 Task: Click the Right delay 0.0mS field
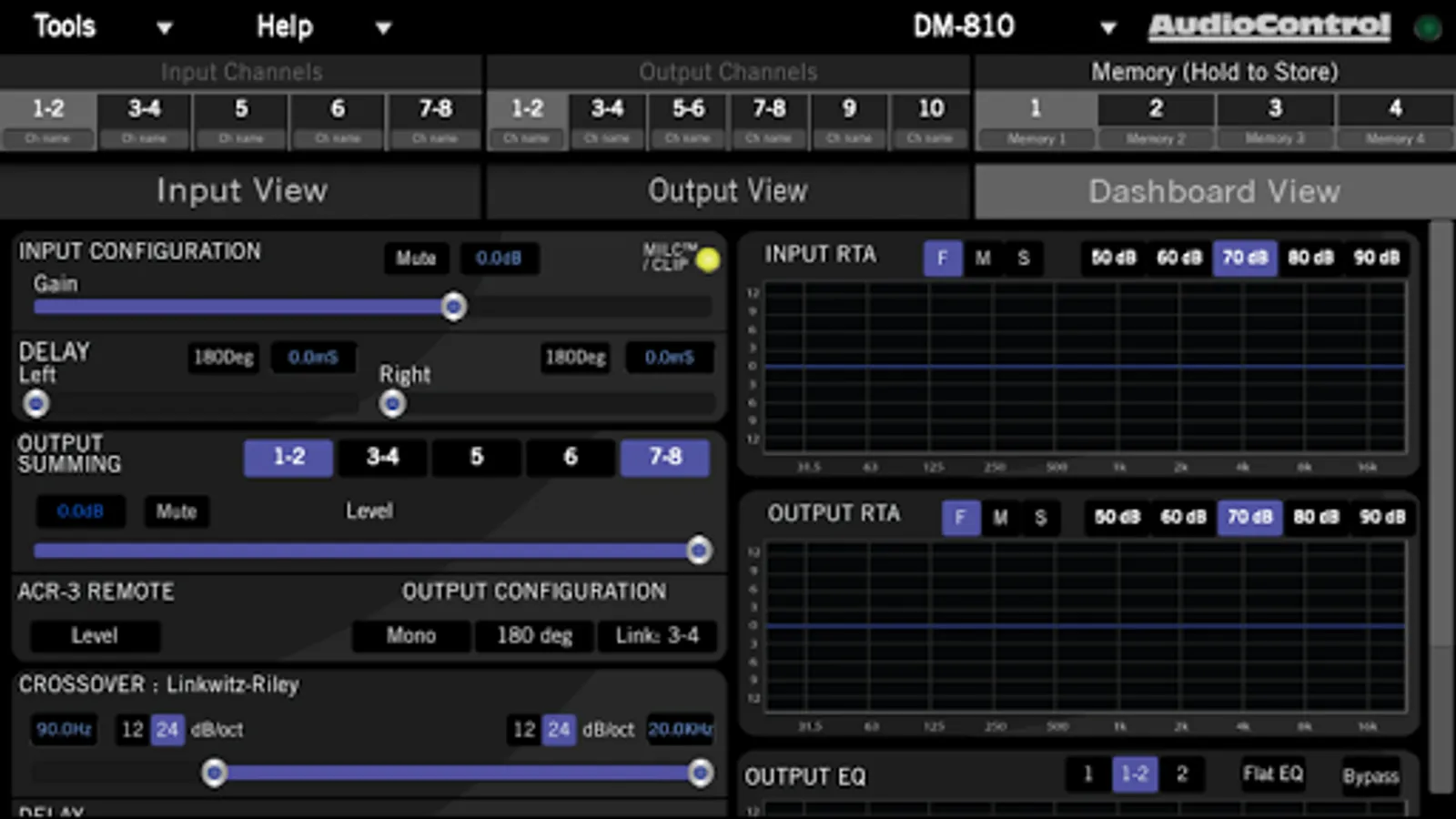[x=670, y=358]
